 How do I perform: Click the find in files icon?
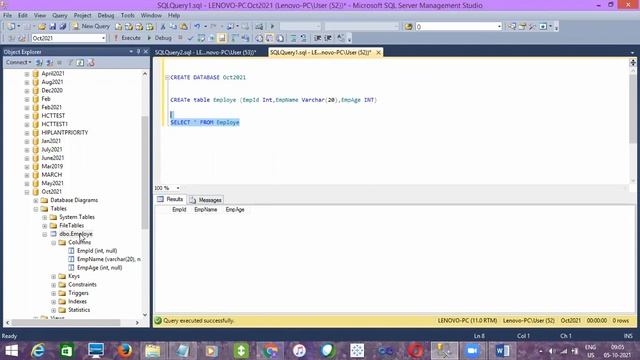tap(408, 27)
